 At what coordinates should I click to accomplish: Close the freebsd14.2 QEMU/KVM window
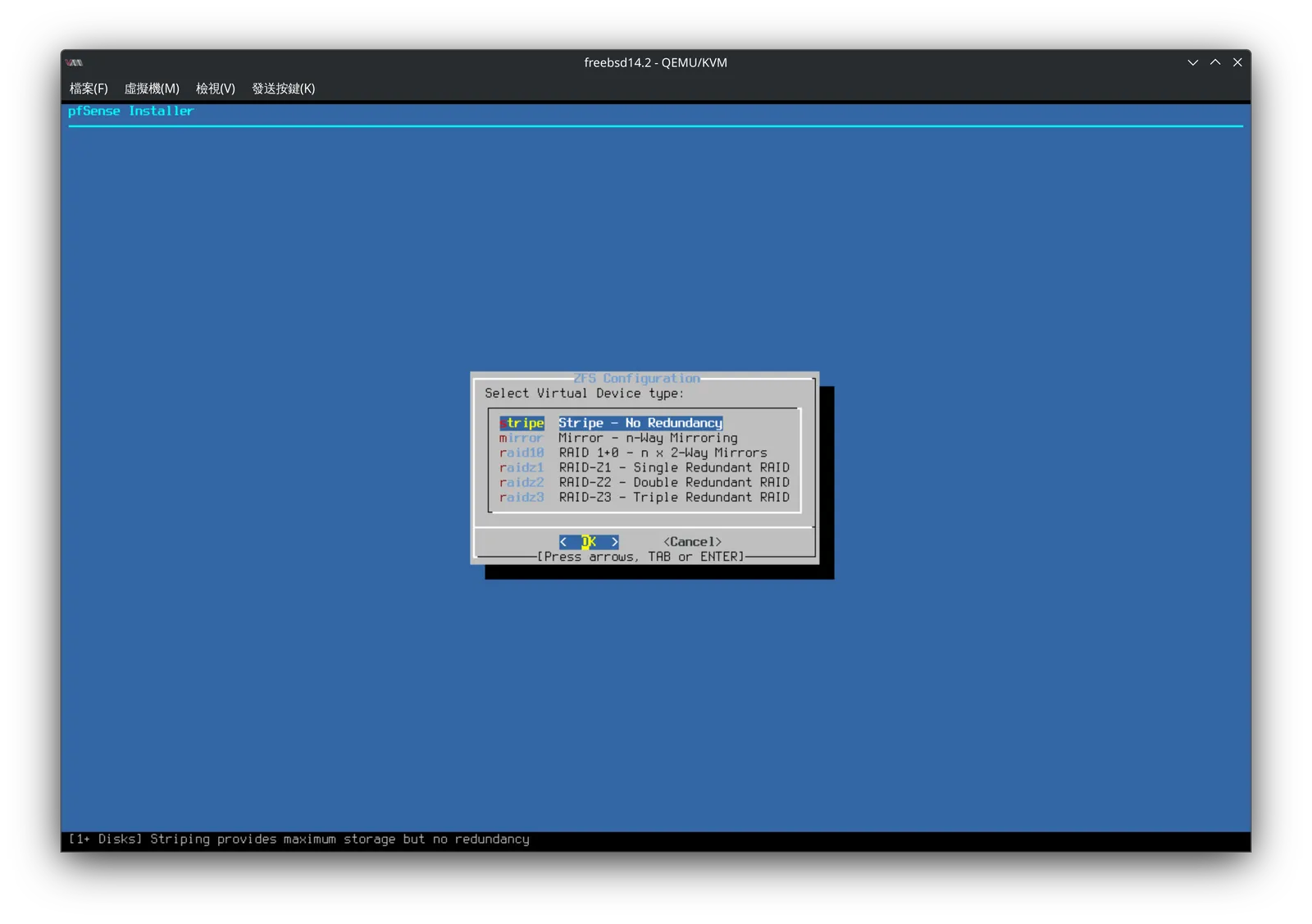[1237, 62]
